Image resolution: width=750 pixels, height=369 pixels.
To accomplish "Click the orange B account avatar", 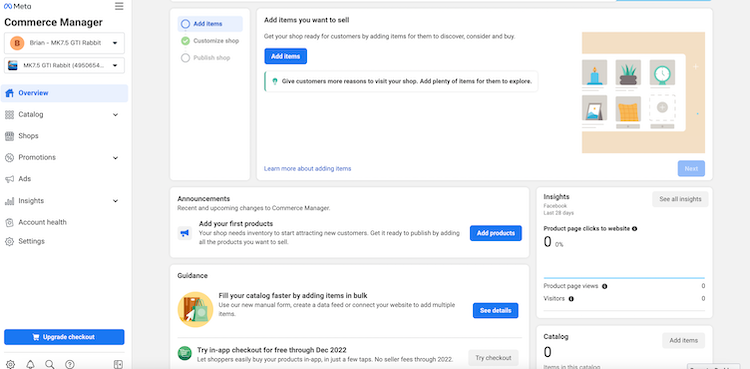I will point(17,43).
